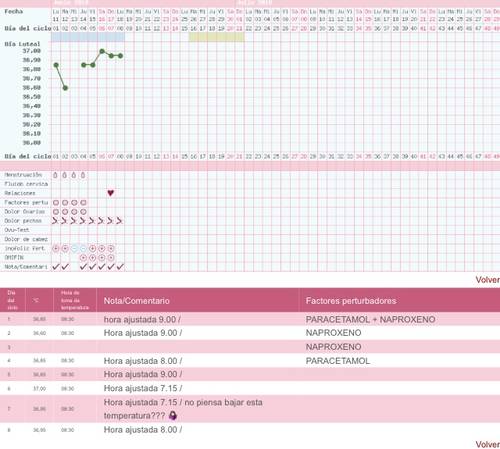Click the Factores pertu icon on cycle day 04

click(83, 202)
